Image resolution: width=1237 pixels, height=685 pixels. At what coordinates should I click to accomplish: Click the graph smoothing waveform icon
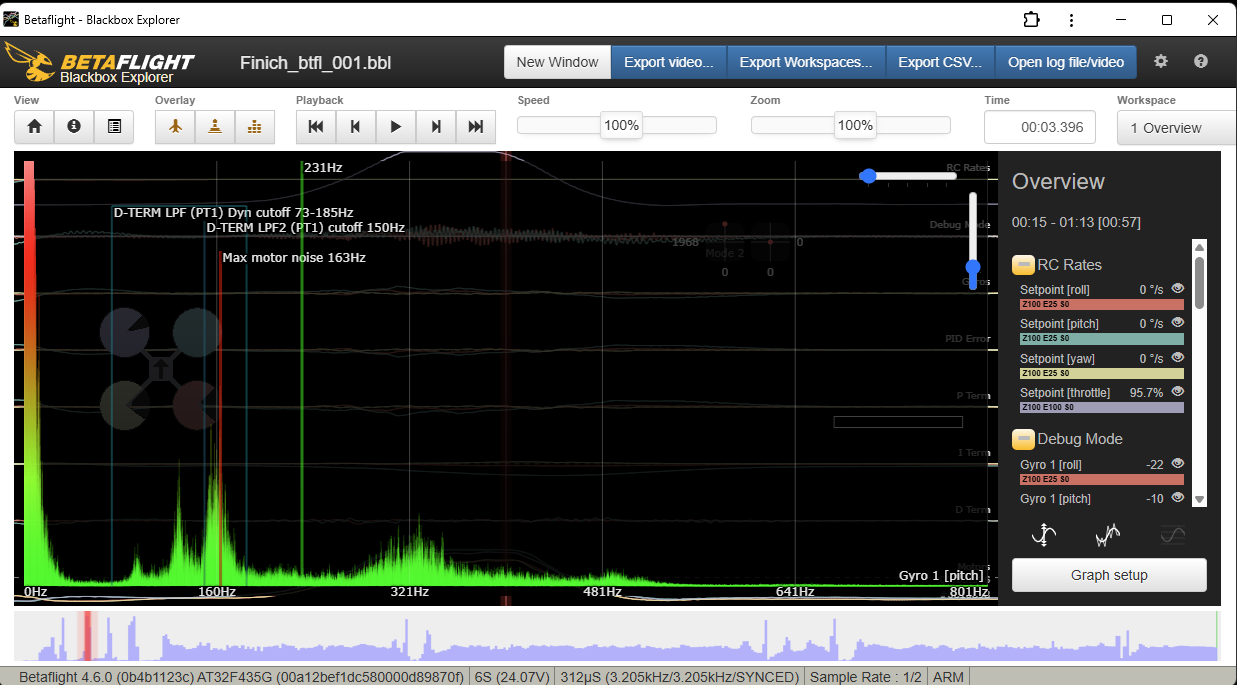point(1108,536)
